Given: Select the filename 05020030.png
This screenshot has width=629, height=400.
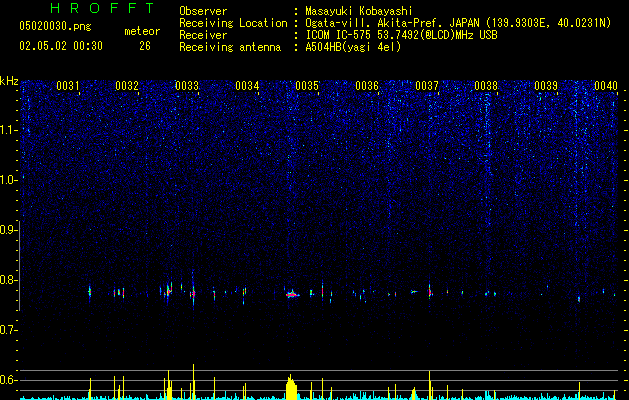Looking at the screenshot, I should click(x=55, y=26).
